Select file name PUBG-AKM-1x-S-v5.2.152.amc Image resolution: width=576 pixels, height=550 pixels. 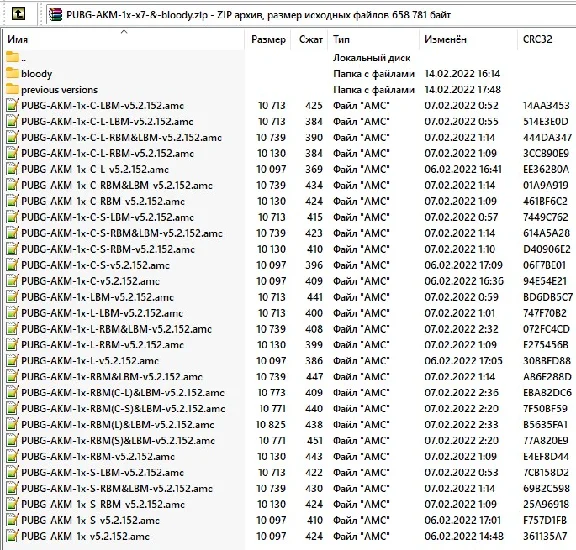90,521
